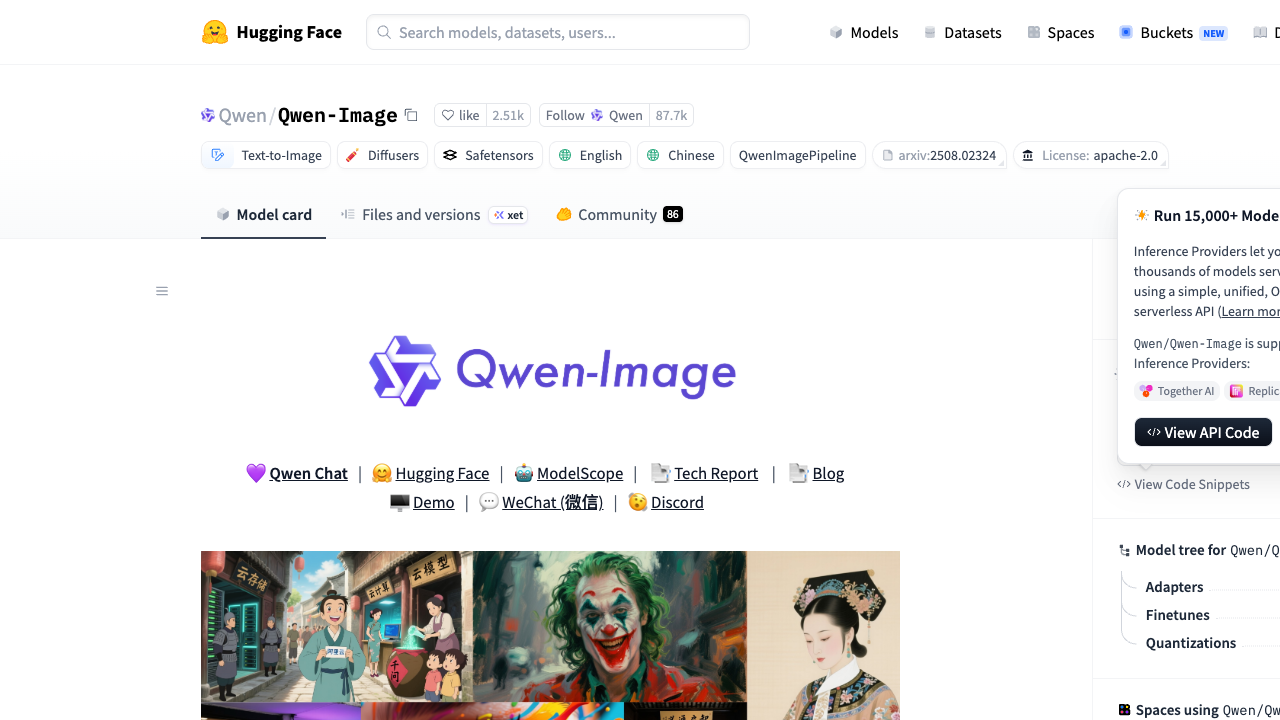Click the Replicate provider chip
This screenshot has width=1280, height=720.
click(1254, 391)
